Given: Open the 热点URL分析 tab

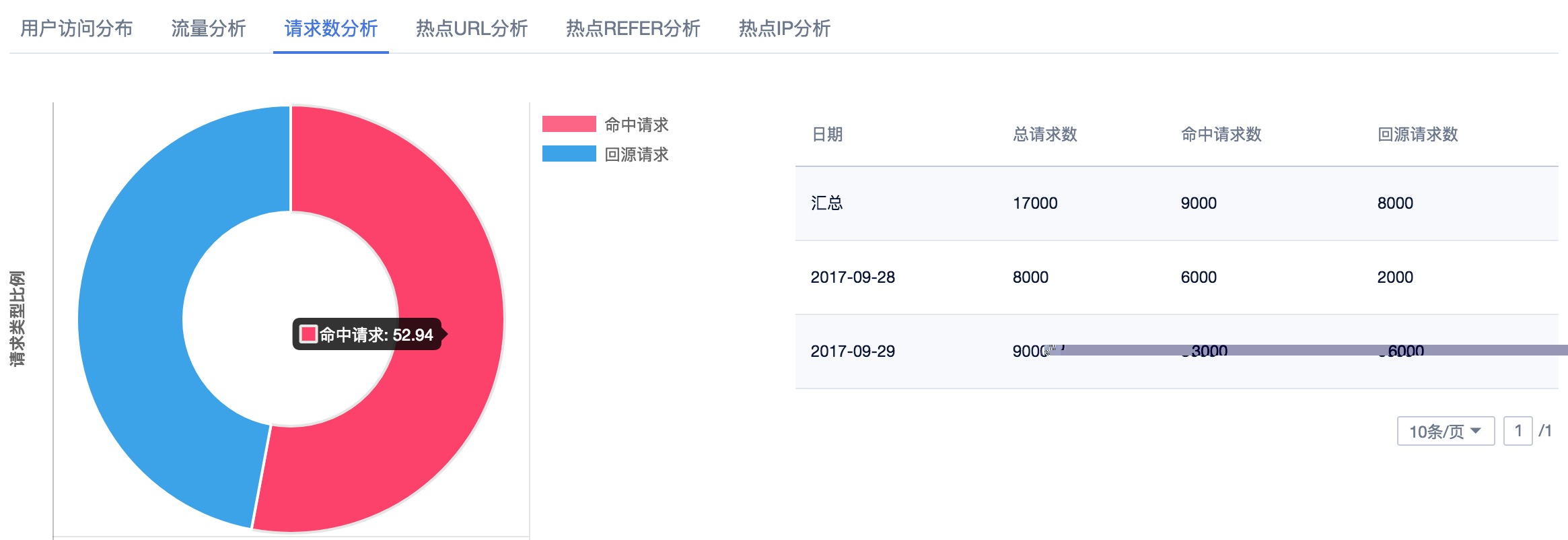Looking at the screenshot, I should click(x=472, y=28).
